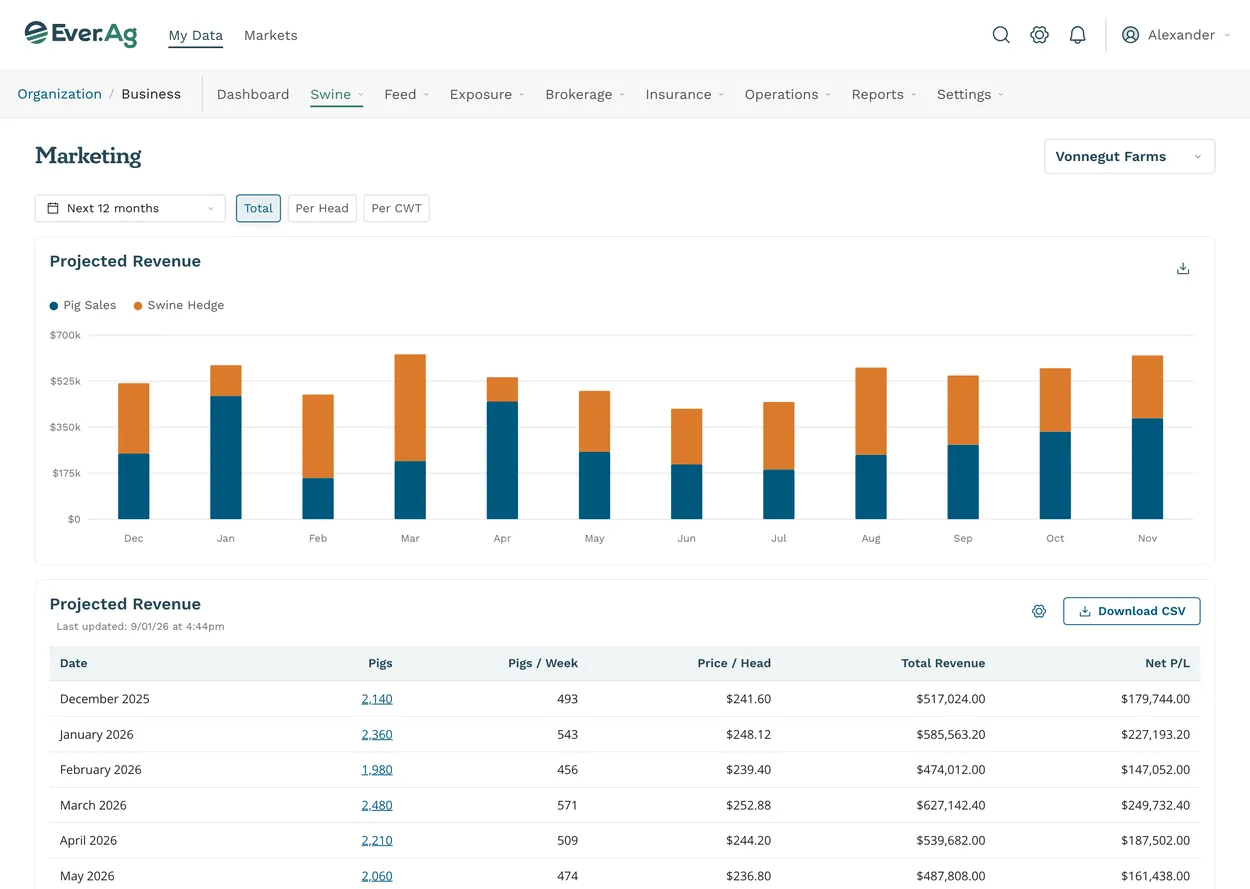The image size is (1250, 889).
Task: Go to Markets tab
Action: pos(271,35)
